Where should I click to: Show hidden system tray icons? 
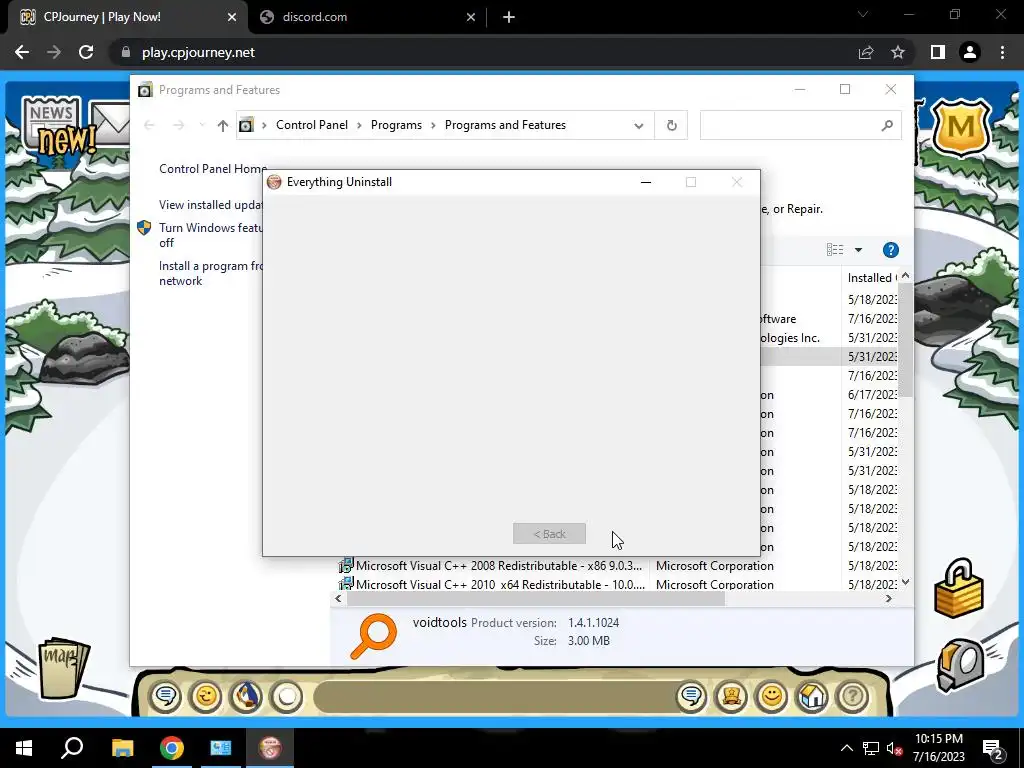[846, 748]
